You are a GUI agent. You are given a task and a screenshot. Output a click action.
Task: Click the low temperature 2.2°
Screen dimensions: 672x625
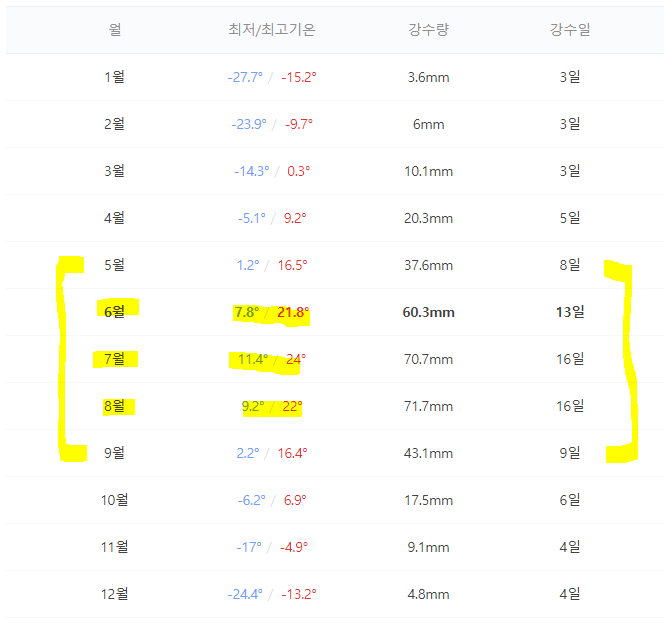click(248, 453)
